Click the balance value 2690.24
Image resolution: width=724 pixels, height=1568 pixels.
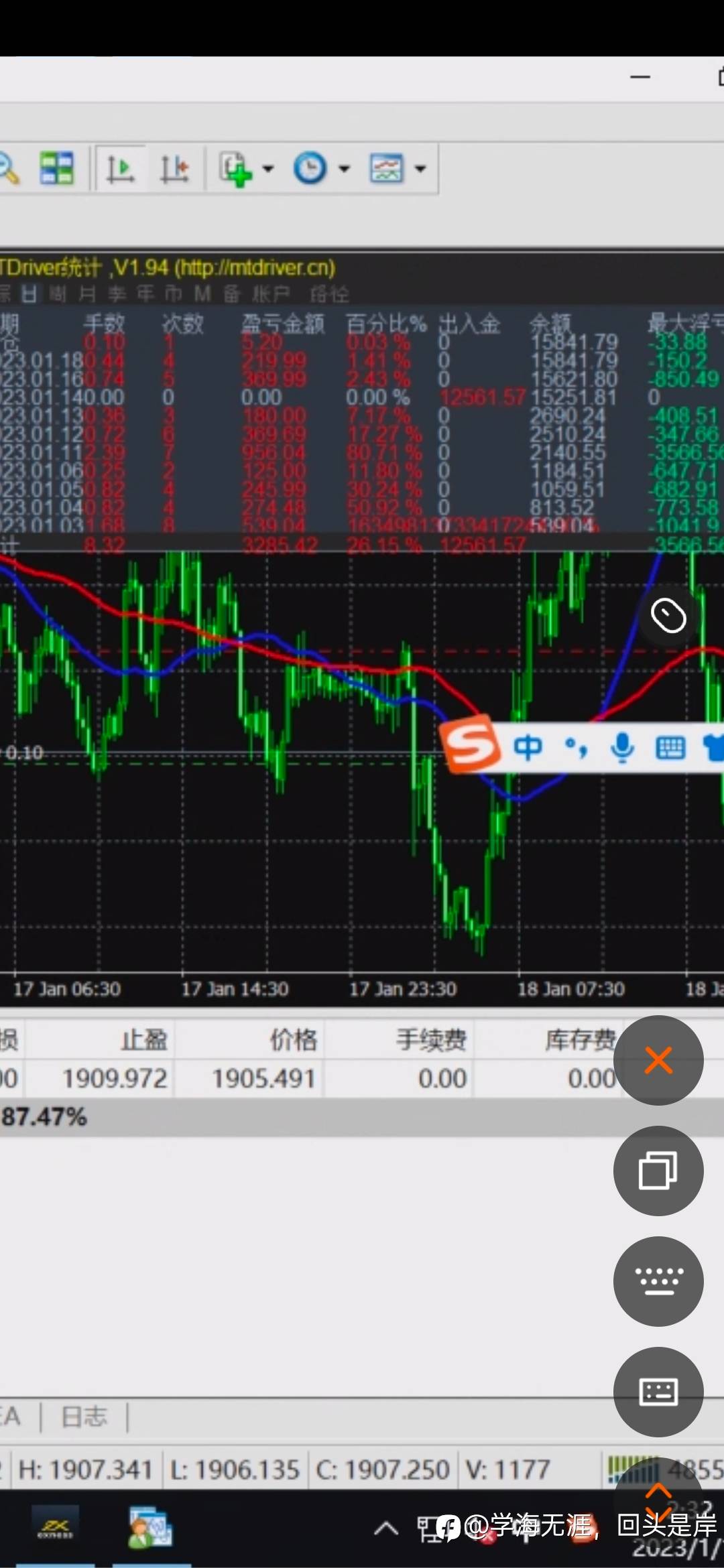point(567,415)
